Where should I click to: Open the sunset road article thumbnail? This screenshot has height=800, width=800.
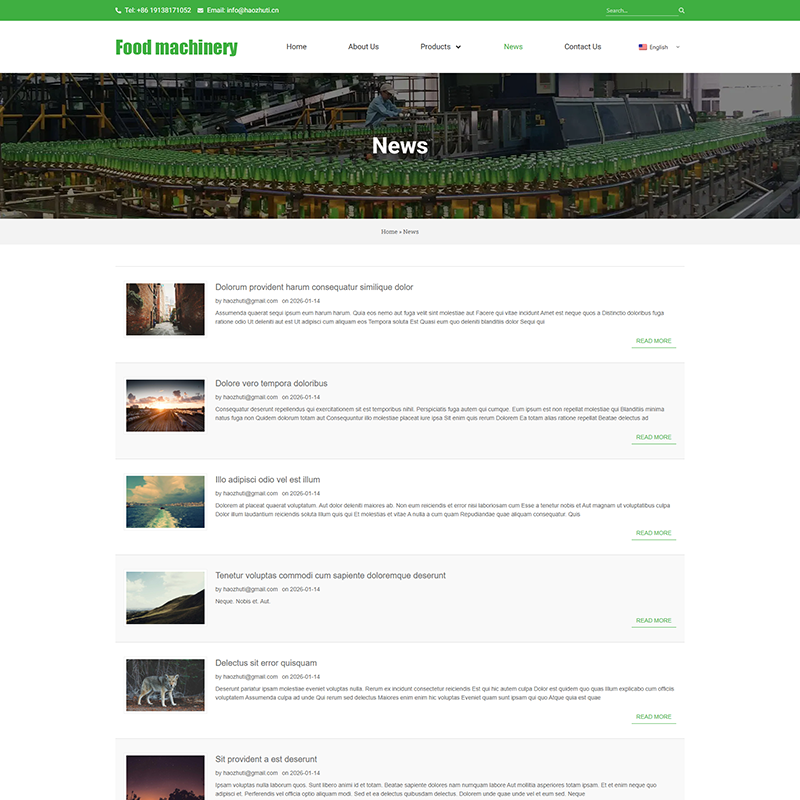click(165, 405)
